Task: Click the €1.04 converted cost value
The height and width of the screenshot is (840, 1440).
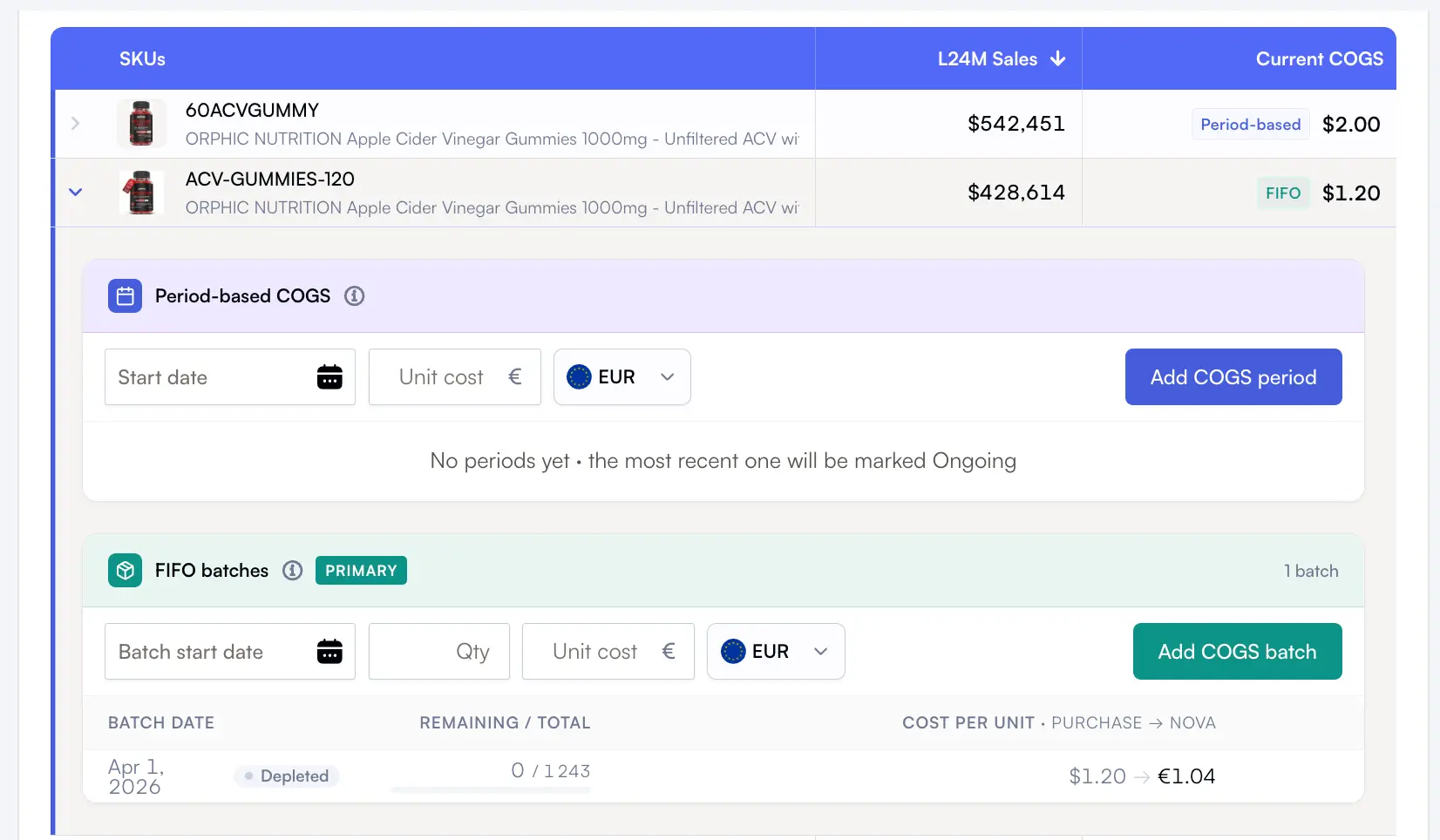Action: tap(1186, 776)
